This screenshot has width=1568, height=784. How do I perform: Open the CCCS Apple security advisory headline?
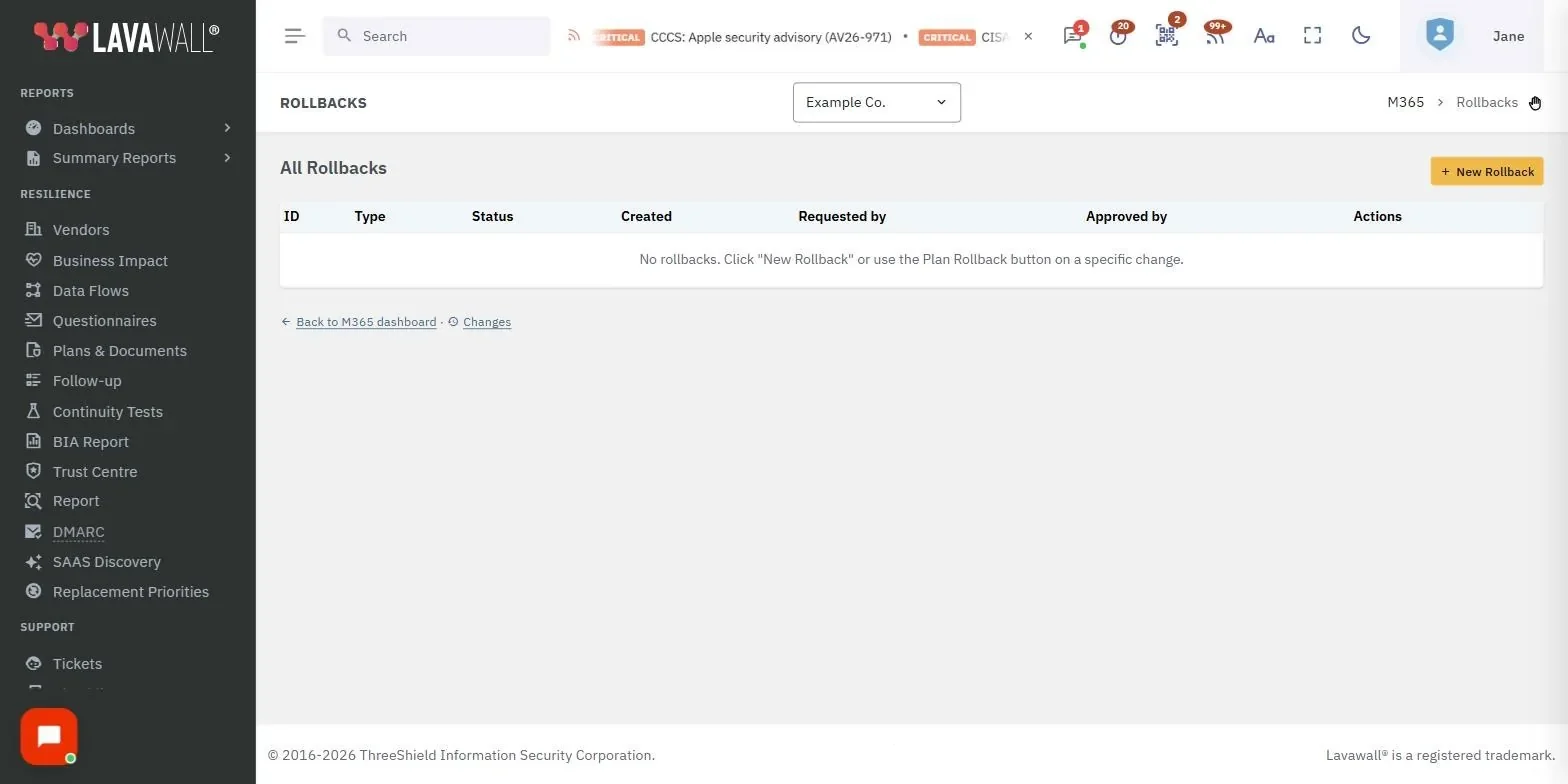tap(771, 37)
